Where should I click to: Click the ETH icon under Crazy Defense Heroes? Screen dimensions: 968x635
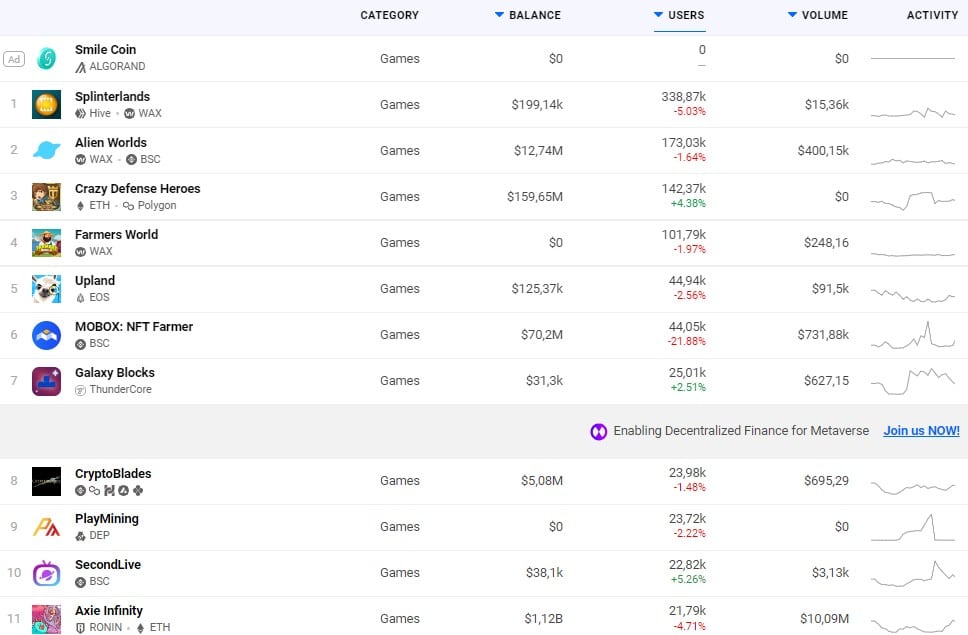[x=80, y=205]
